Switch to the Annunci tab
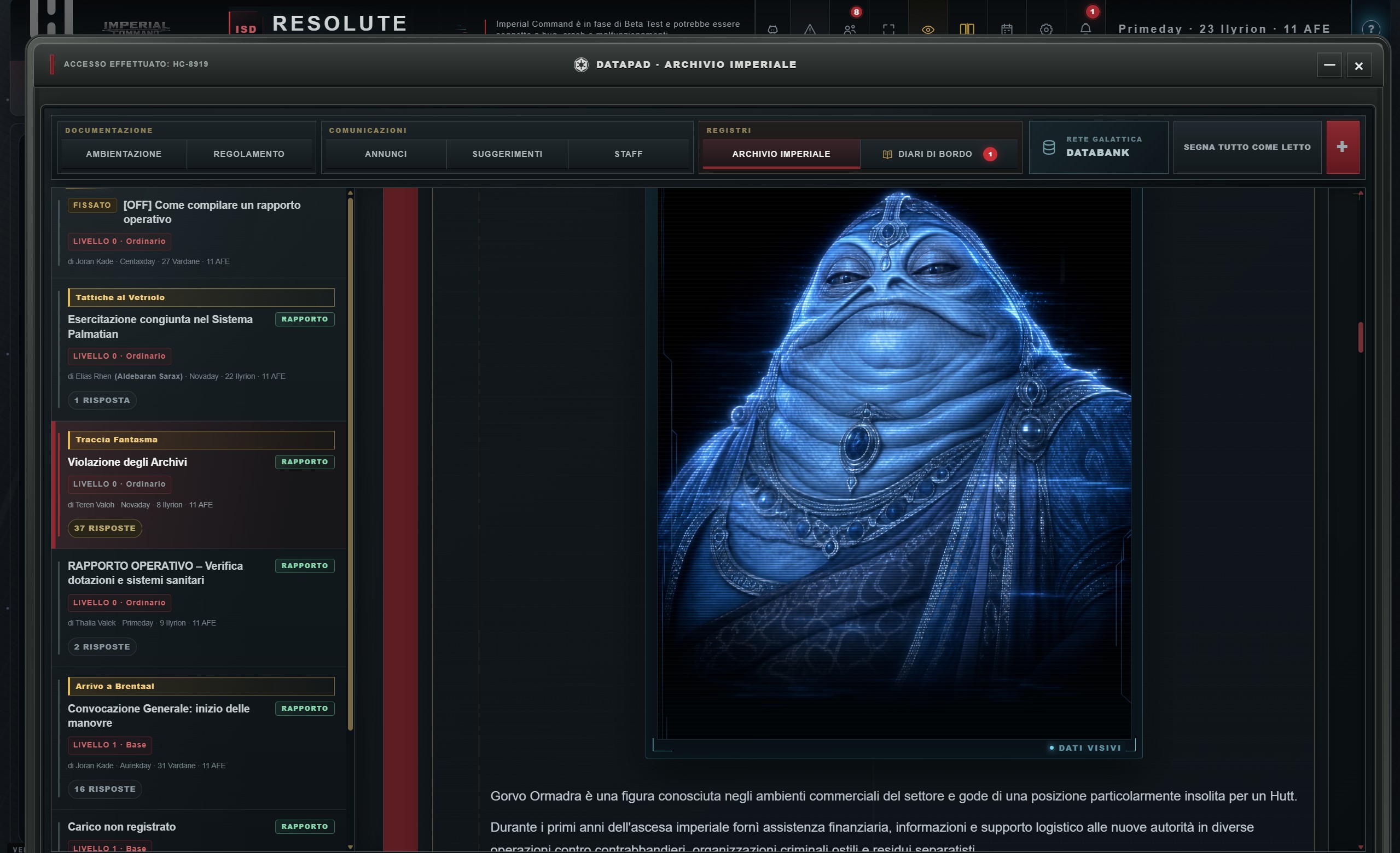 coord(386,154)
